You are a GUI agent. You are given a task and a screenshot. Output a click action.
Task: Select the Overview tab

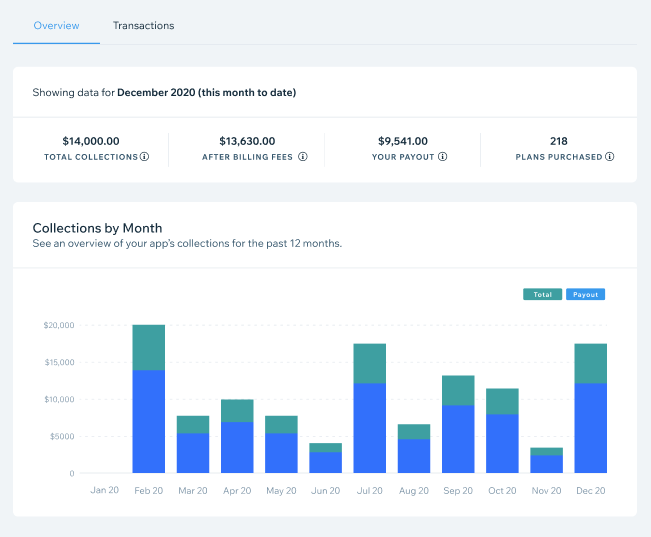56,26
